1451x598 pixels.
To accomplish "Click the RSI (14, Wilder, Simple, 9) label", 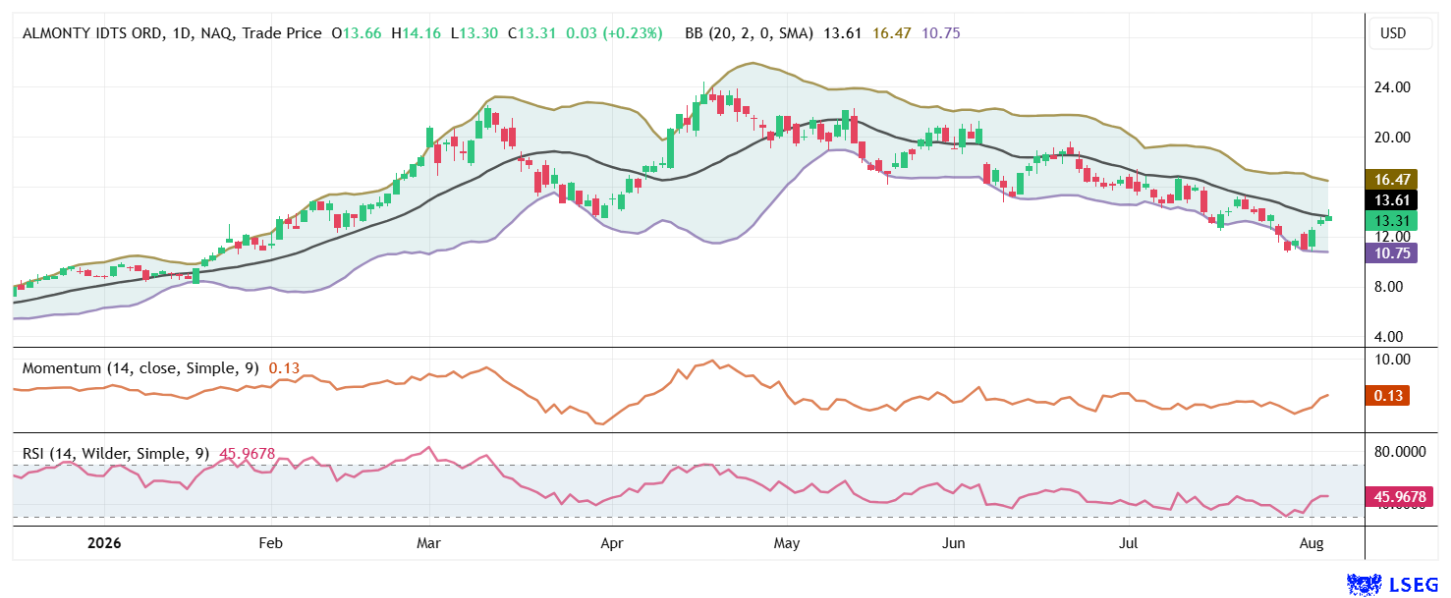I will point(116,453).
